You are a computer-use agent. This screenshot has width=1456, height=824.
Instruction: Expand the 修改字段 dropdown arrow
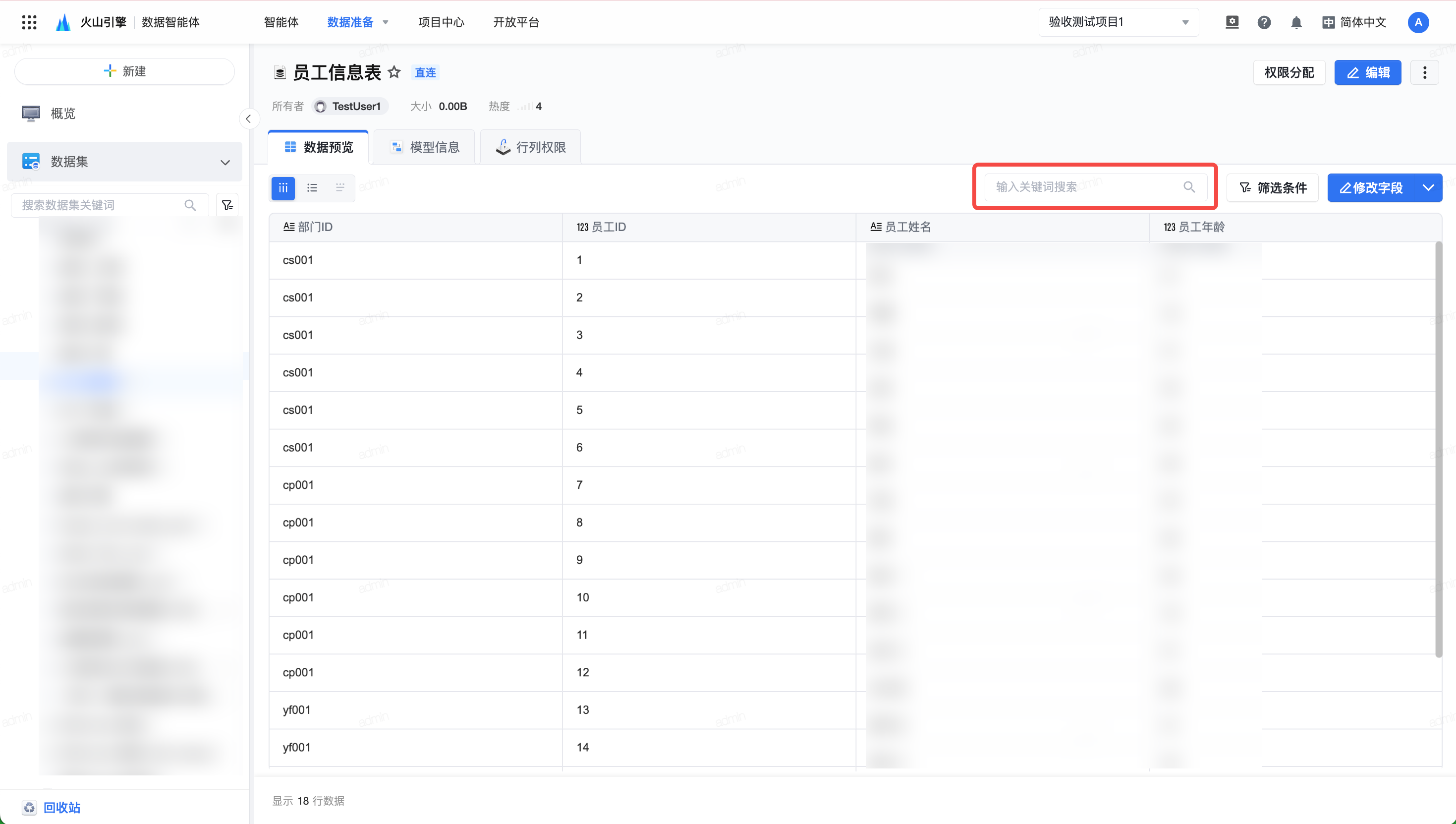pyautogui.click(x=1428, y=188)
